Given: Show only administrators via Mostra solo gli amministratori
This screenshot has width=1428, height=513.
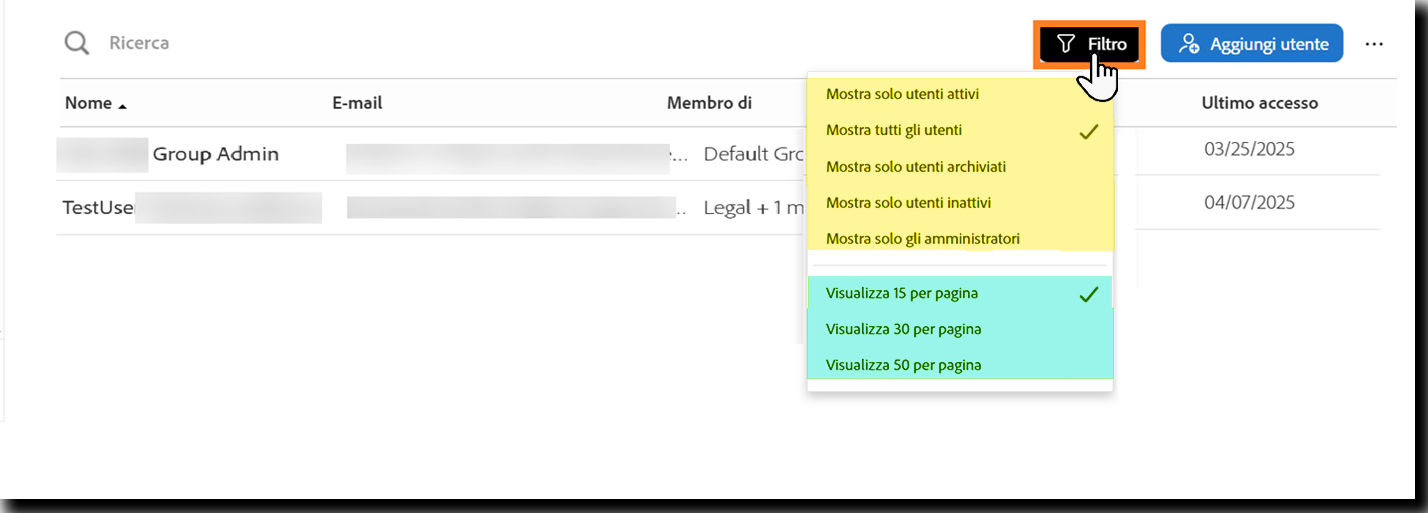Looking at the screenshot, I should coord(922,238).
